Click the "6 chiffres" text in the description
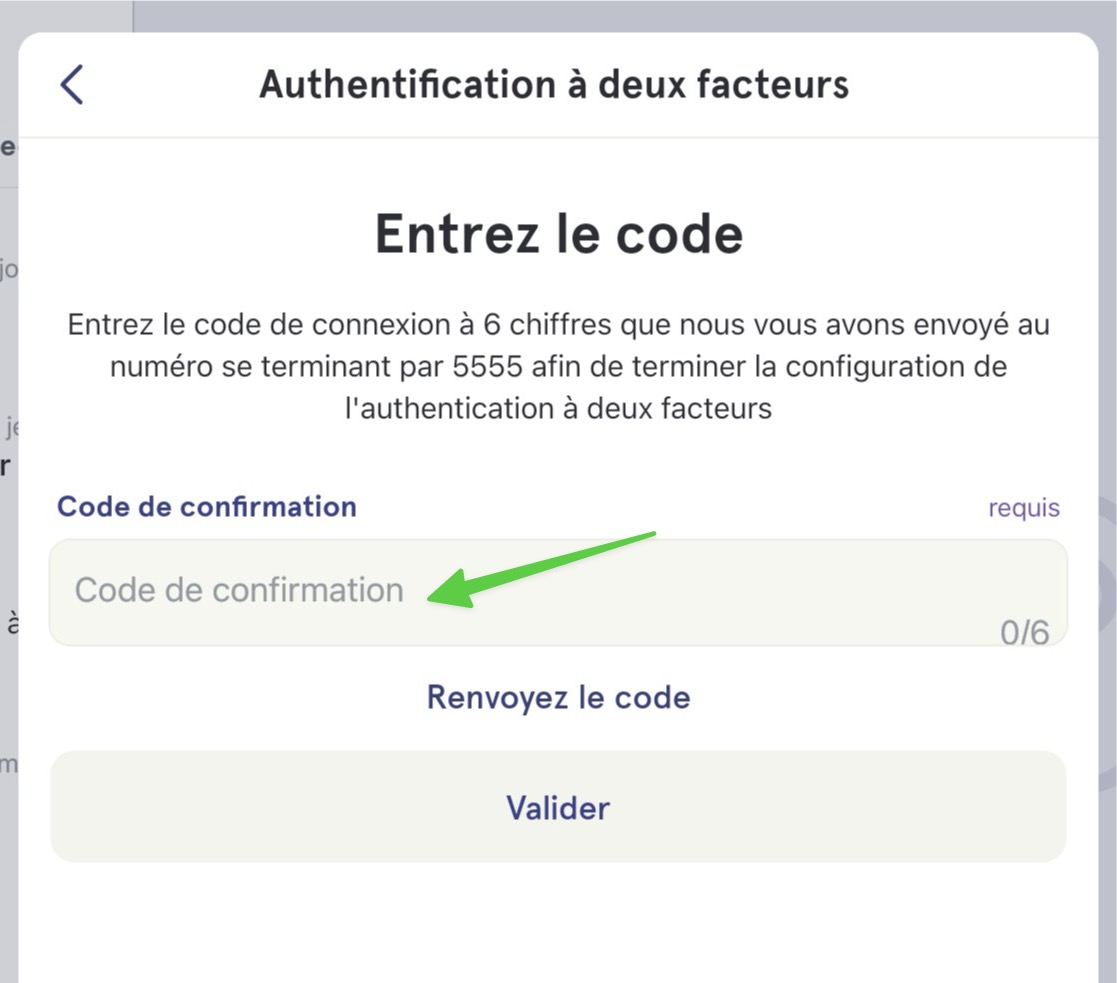This screenshot has height=983, width=1117. (547, 325)
